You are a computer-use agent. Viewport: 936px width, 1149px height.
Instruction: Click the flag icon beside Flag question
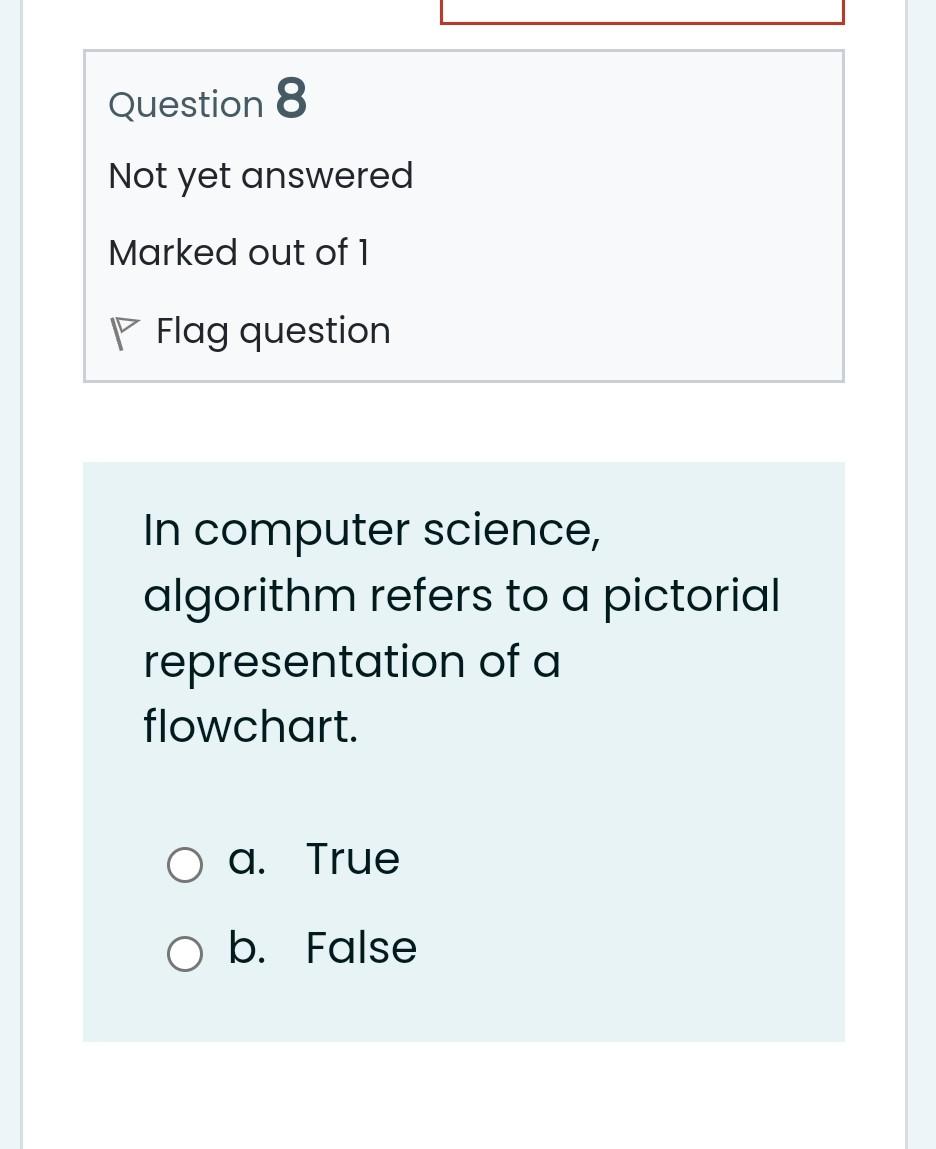click(x=124, y=332)
